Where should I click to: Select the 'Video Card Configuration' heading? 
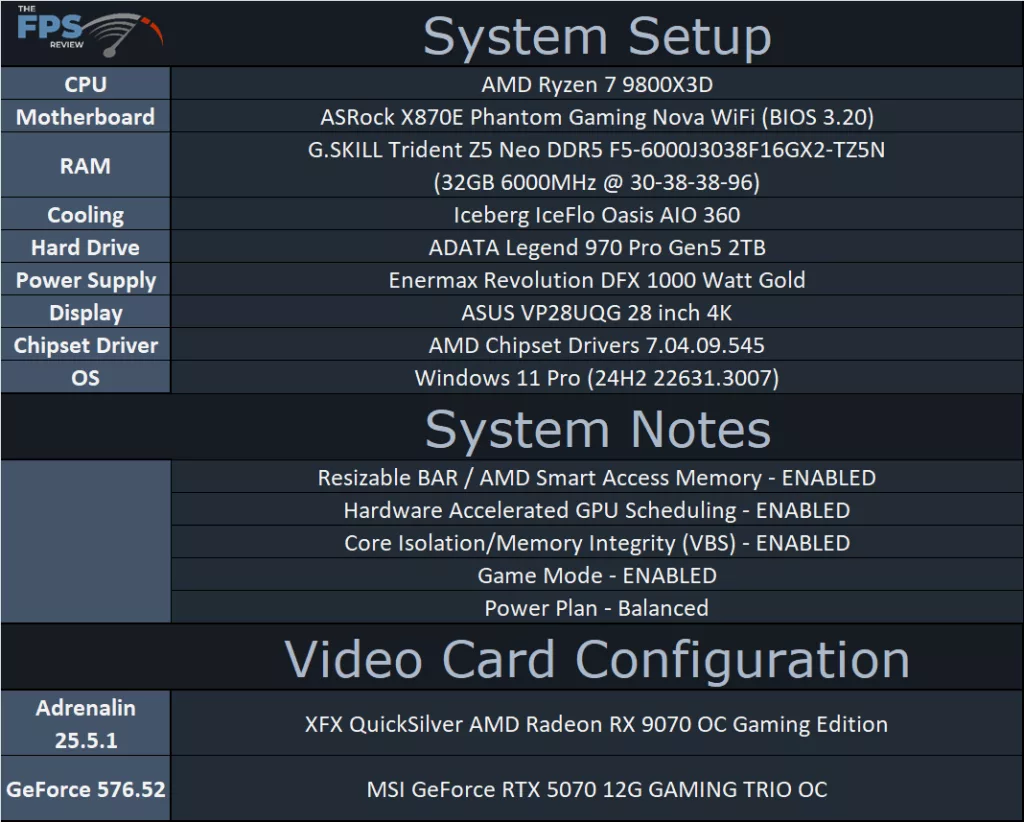tap(597, 659)
